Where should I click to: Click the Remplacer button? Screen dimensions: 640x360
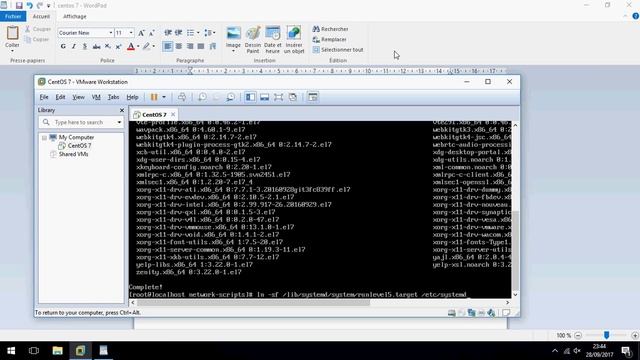(330, 40)
